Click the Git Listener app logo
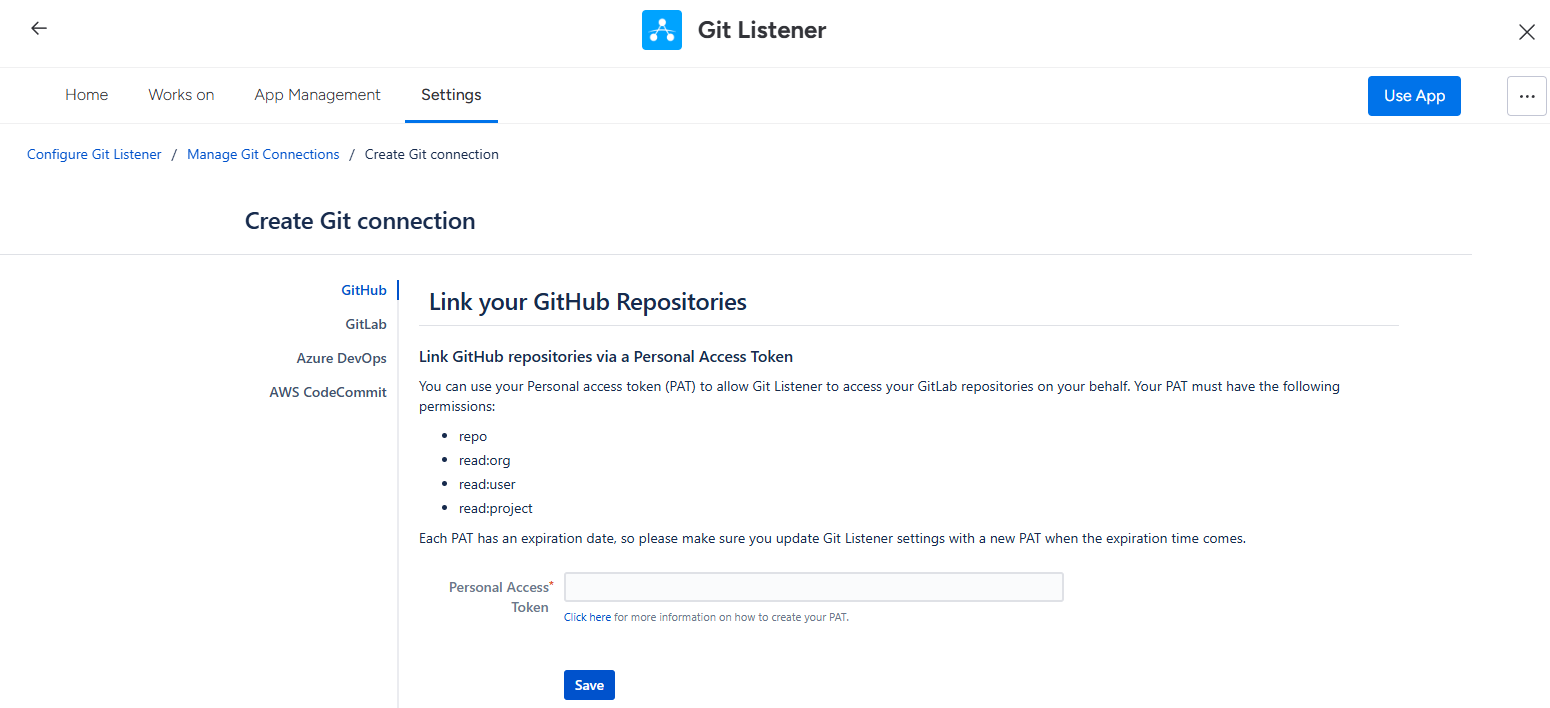Viewport: 1550px width, 708px height. (x=661, y=30)
